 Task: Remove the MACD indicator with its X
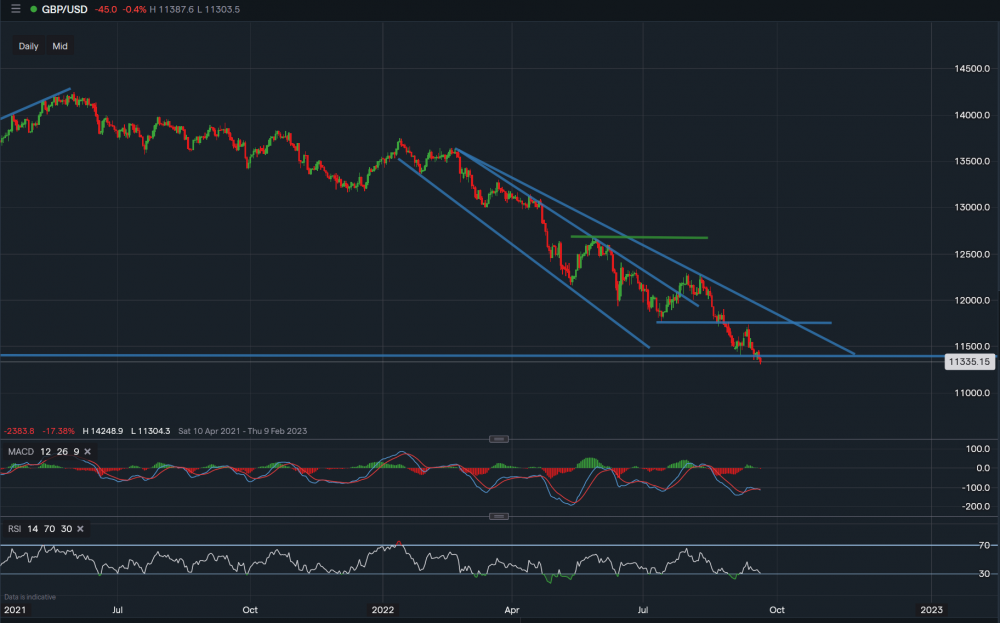87,452
